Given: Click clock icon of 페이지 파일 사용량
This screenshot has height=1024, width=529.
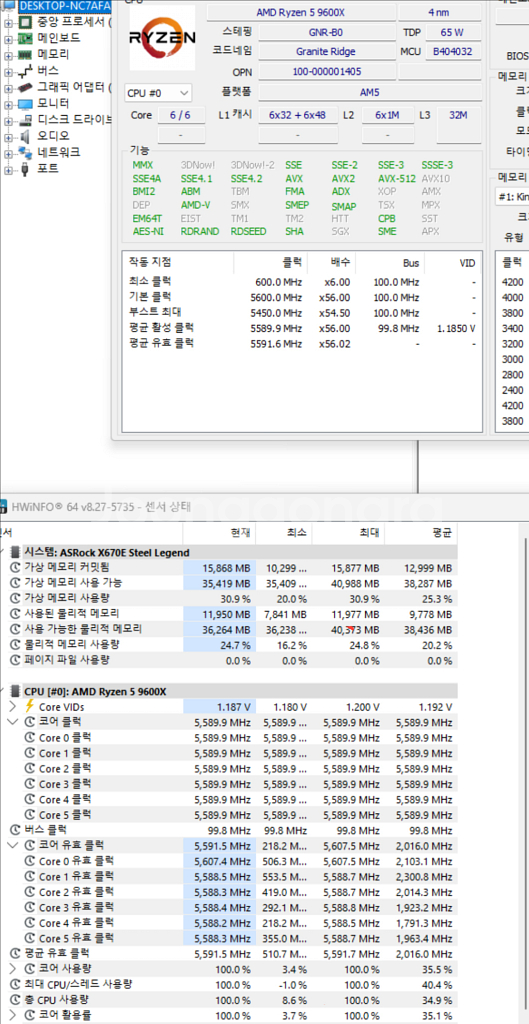Looking at the screenshot, I should (15, 660).
